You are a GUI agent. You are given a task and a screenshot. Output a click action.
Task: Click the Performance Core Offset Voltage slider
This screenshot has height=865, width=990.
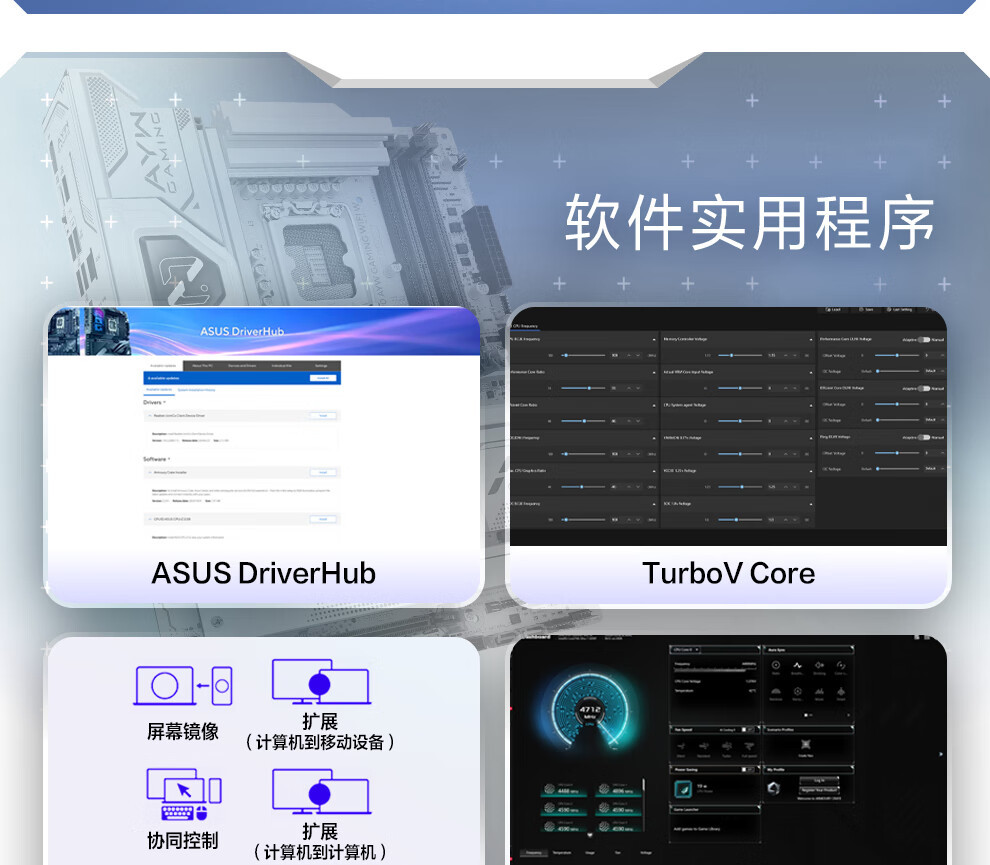click(897, 355)
